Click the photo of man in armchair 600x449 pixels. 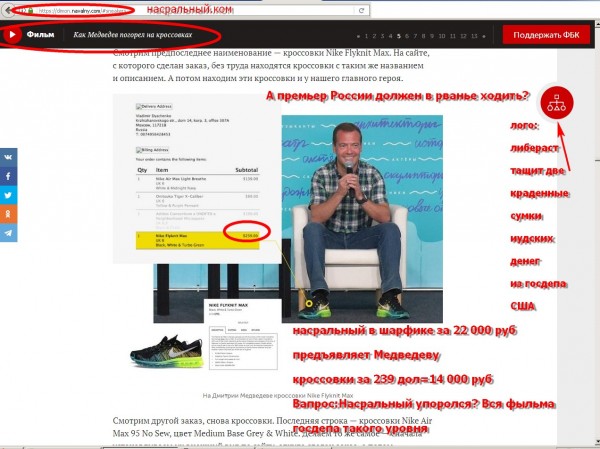pyautogui.click(x=362, y=219)
